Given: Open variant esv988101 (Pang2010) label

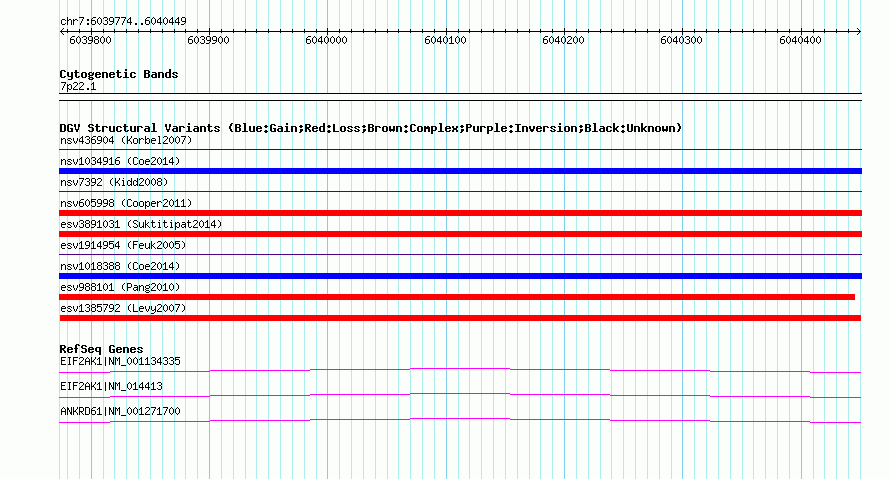Looking at the screenshot, I should 120,287.
